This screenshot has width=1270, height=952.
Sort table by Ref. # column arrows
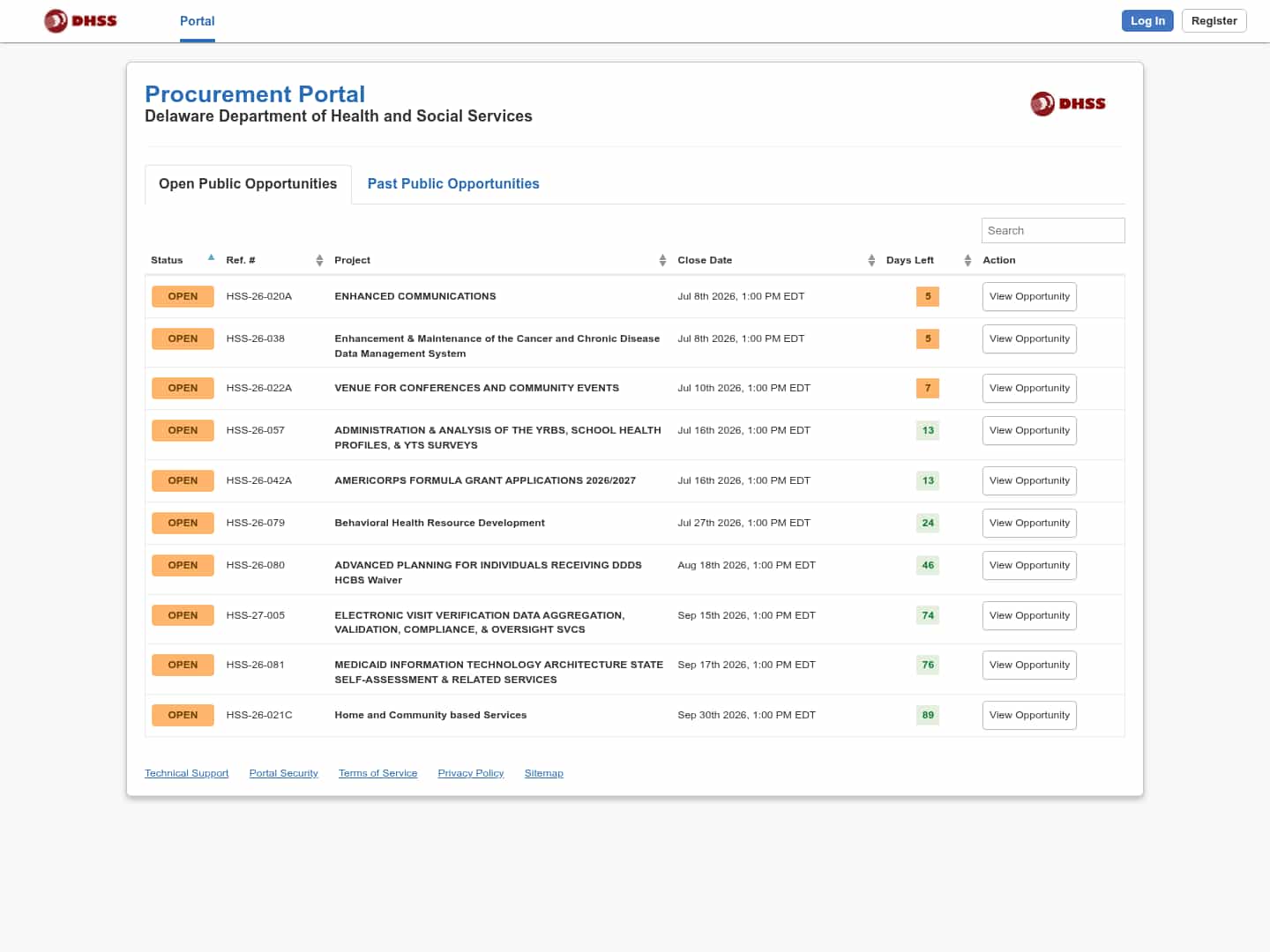click(319, 260)
